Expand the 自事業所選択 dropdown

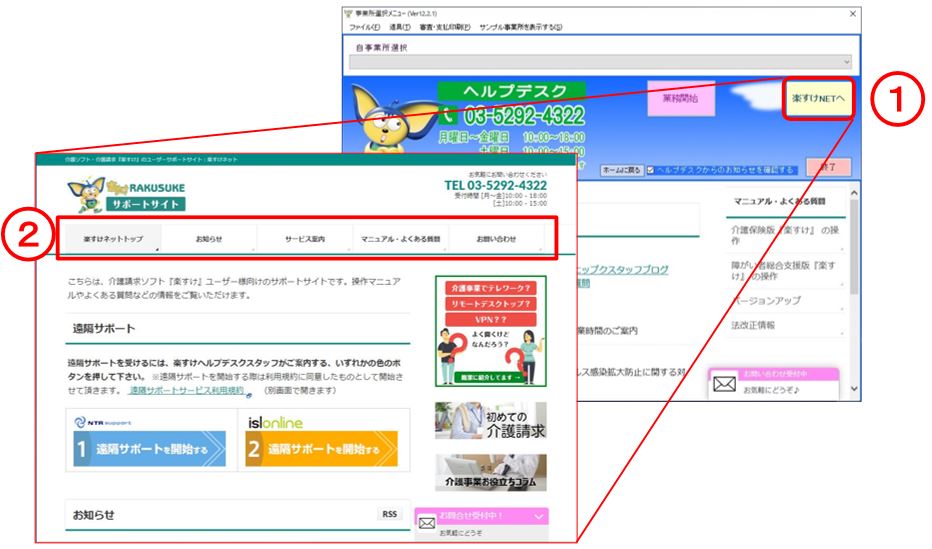coord(600,62)
